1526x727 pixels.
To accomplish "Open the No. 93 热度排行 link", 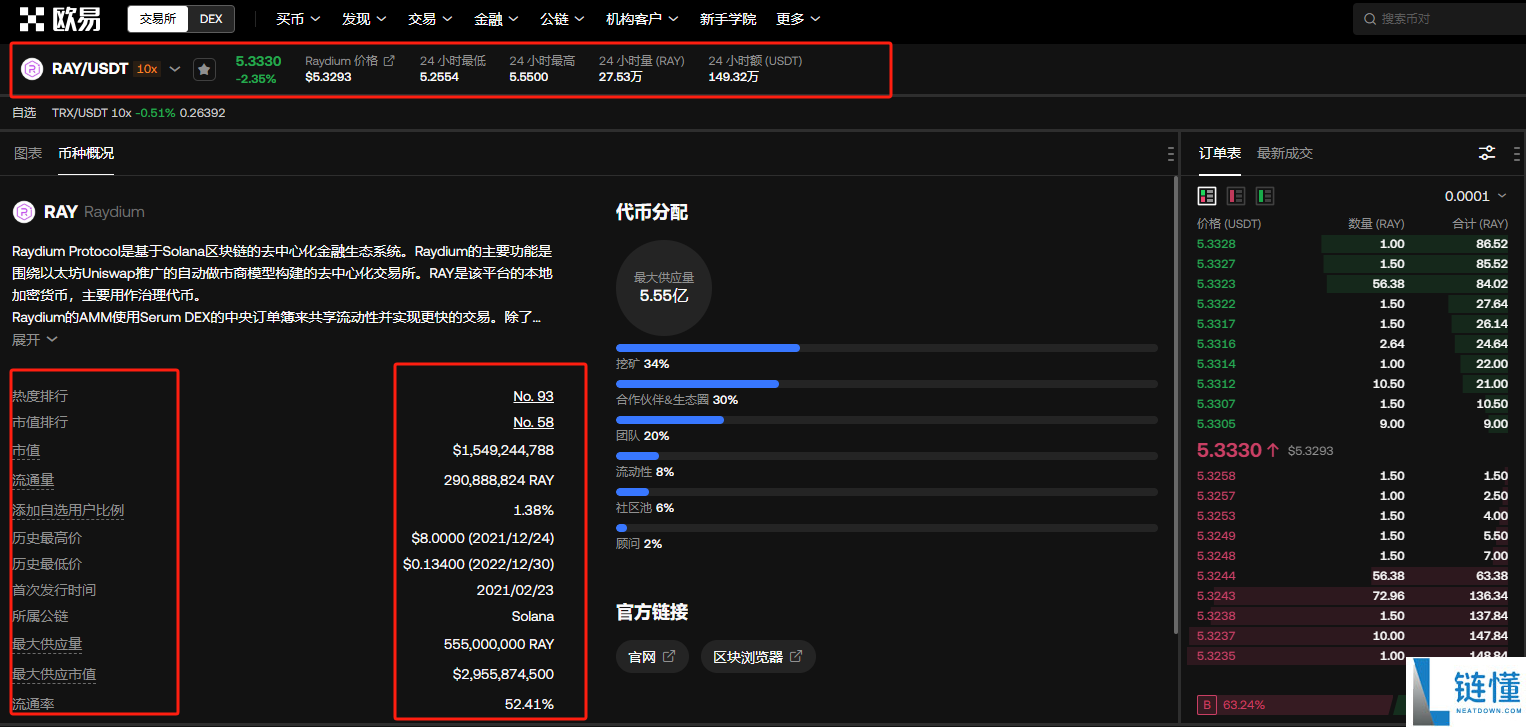I will [x=533, y=396].
